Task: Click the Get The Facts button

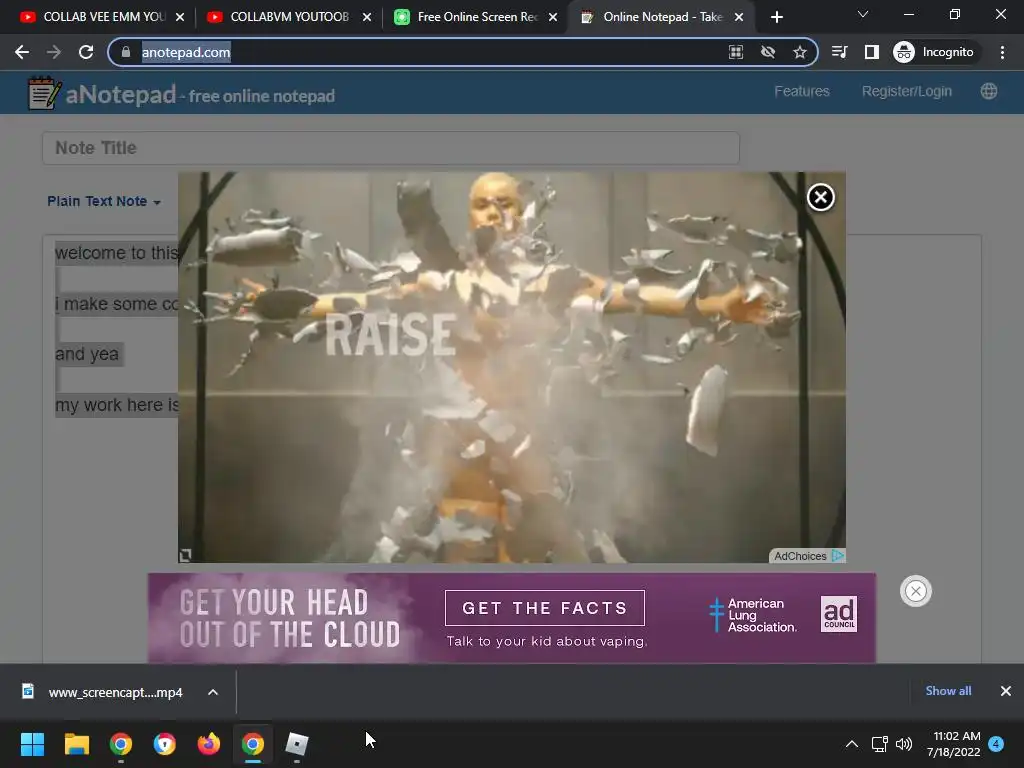Action: [x=545, y=608]
